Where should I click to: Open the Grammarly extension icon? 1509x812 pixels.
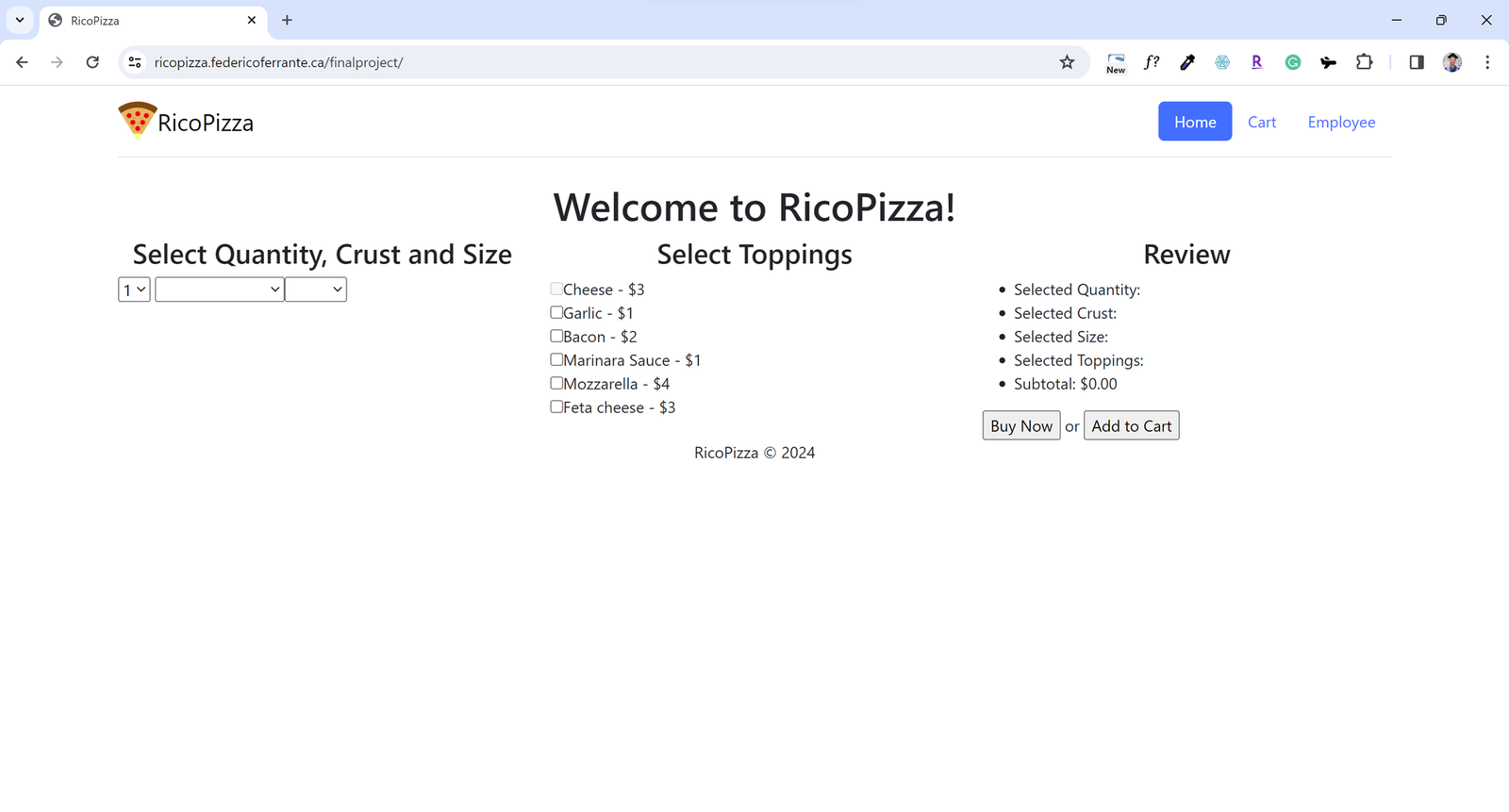[x=1292, y=62]
